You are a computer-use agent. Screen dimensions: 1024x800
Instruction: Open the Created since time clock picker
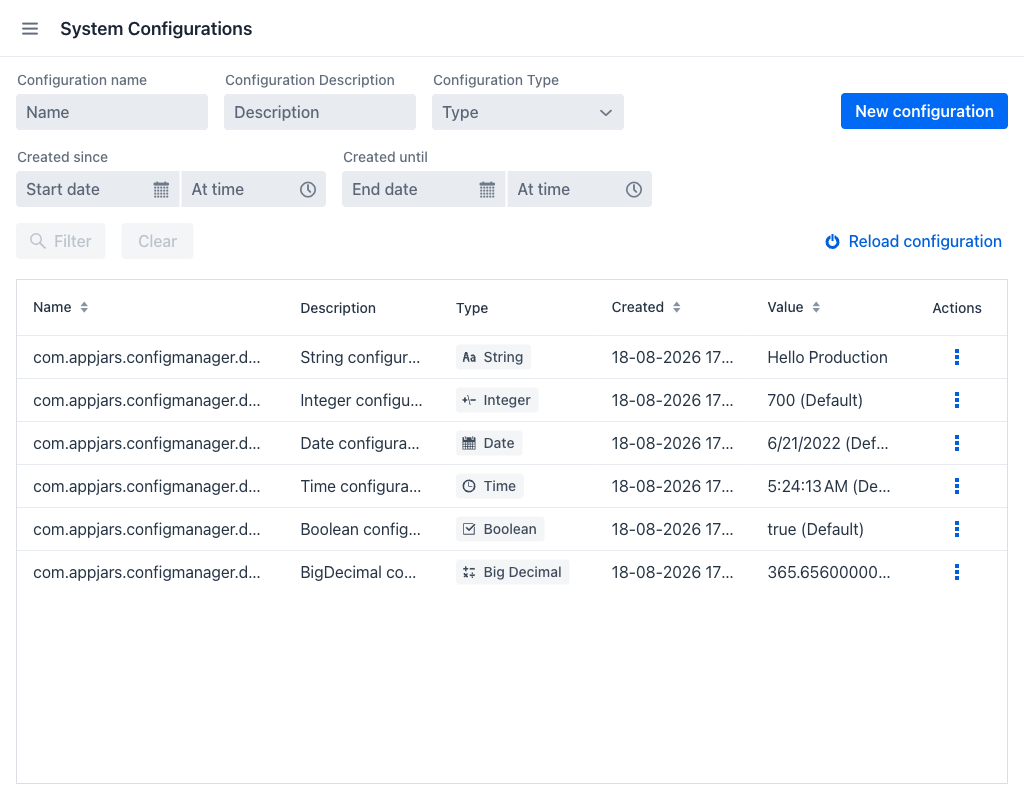click(x=308, y=190)
